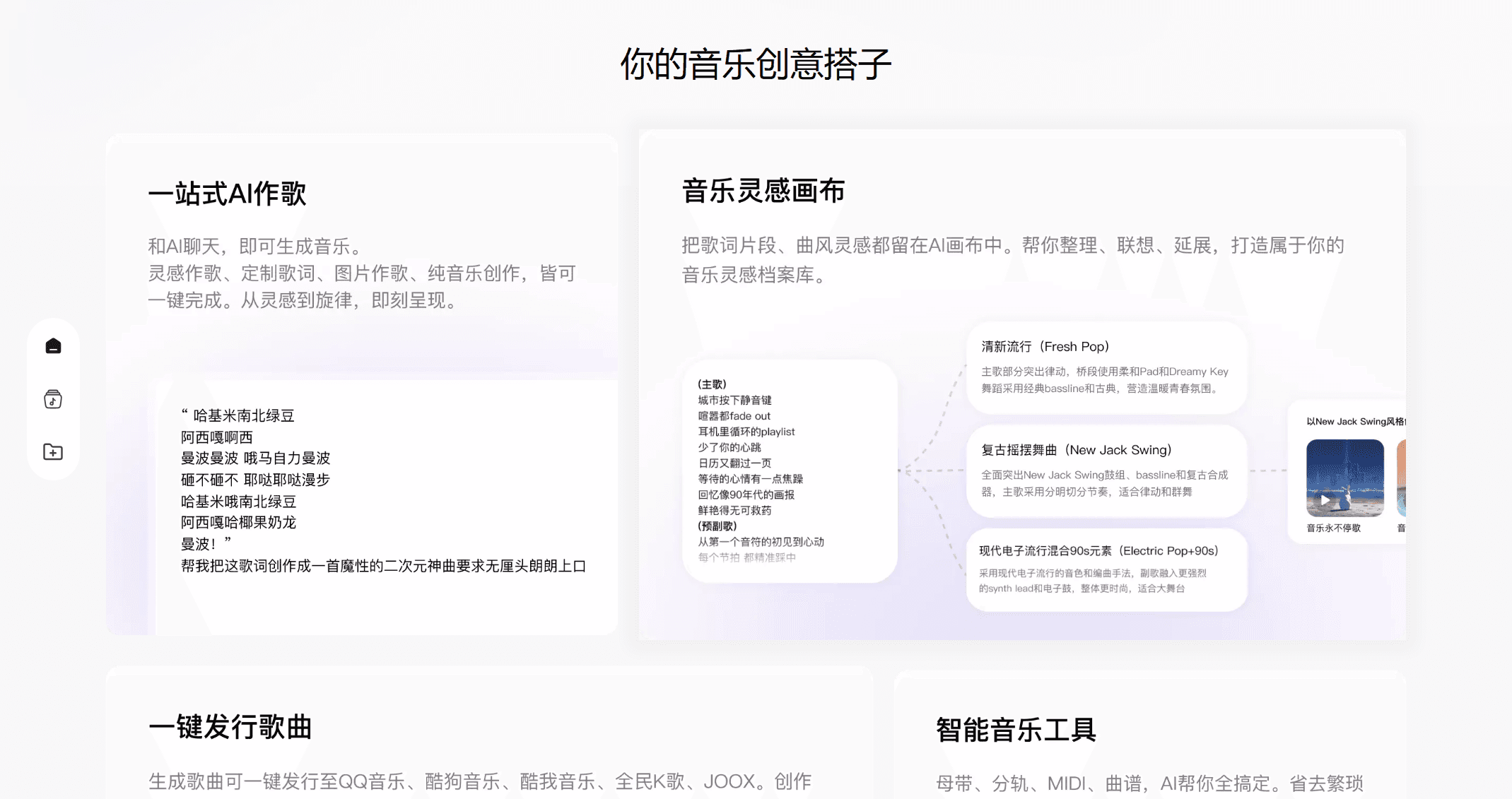This screenshot has width=1512, height=799.
Task: Click the 以New Jack Swing风格 card header
Action: pyautogui.click(x=1356, y=421)
